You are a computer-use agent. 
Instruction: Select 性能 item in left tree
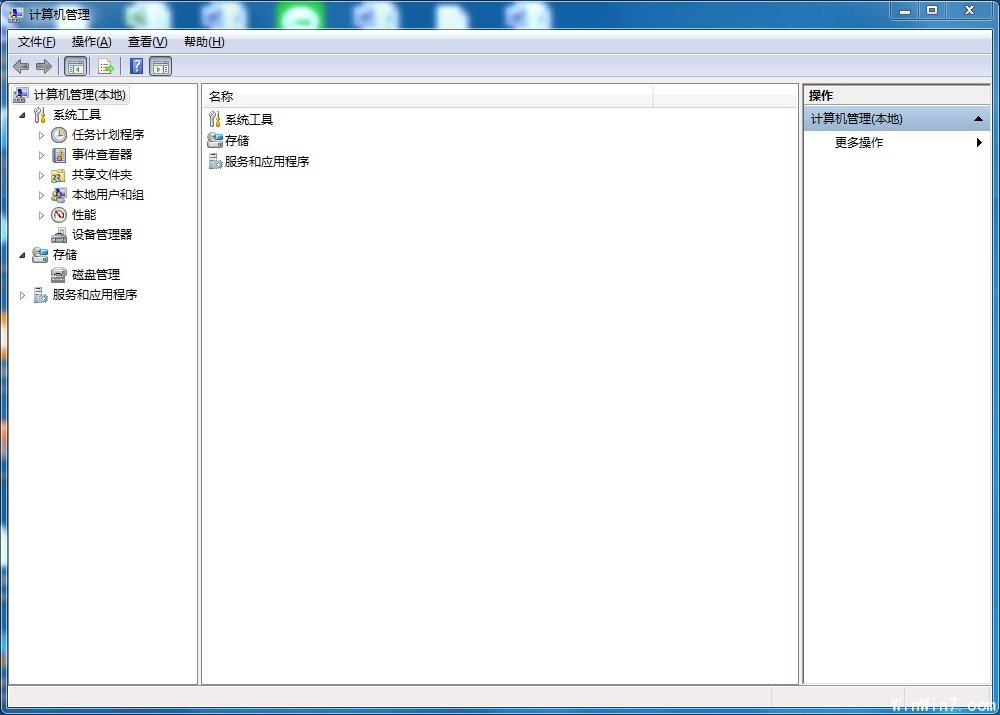[x=84, y=215]
